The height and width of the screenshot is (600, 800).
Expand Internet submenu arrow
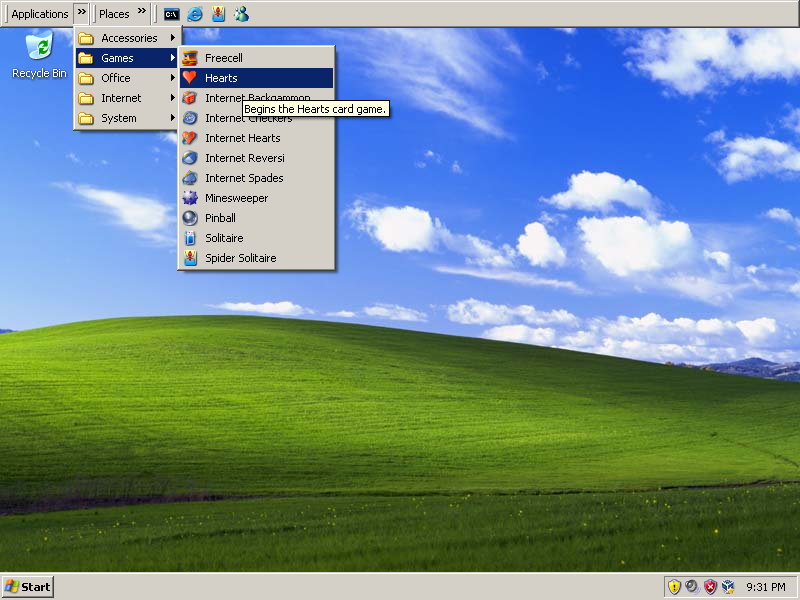click(x=173, y=97)
